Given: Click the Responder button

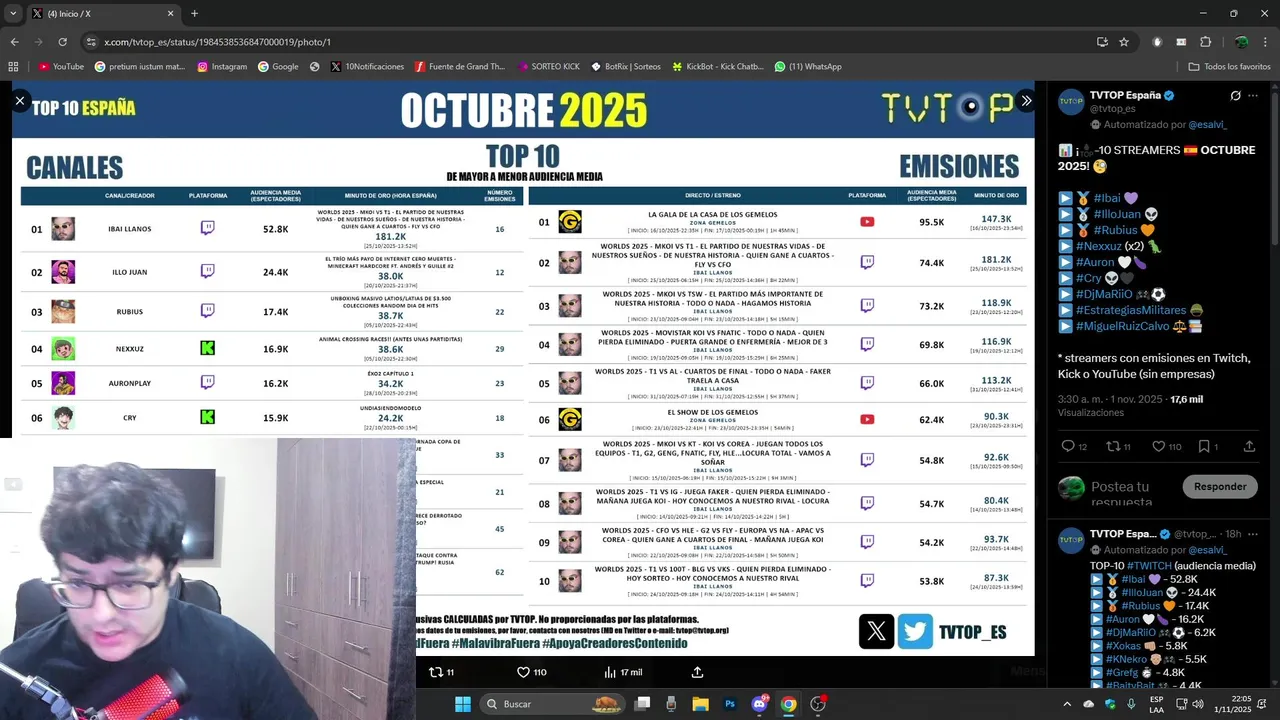Looking at the screenshot, I should [x=1220, y=487].
